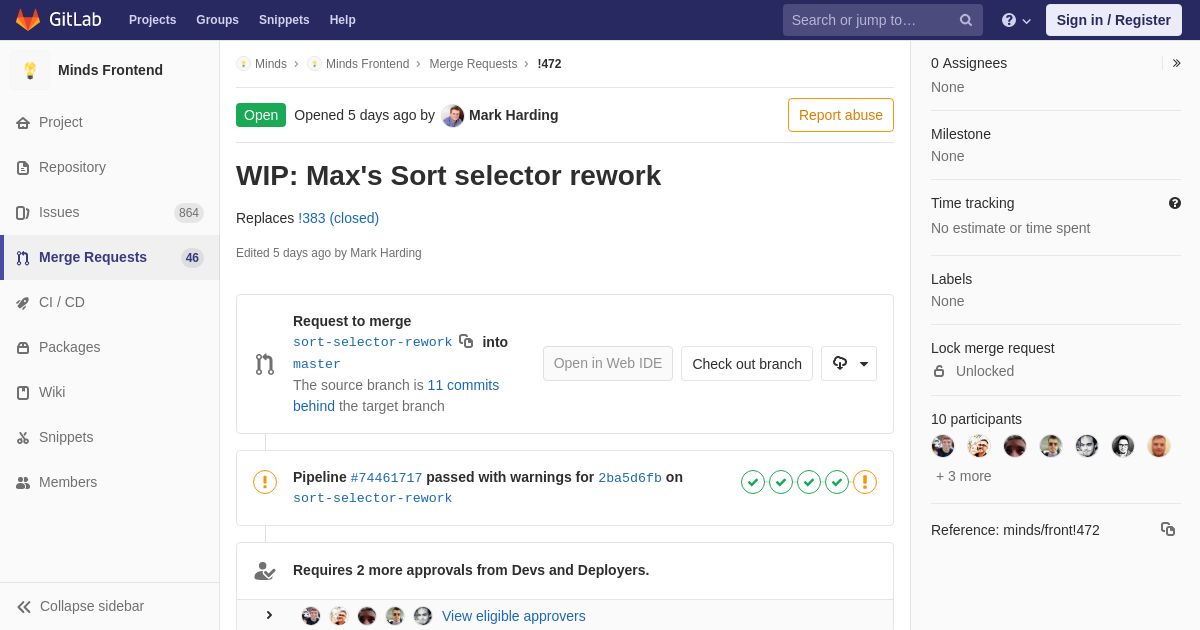This screenshot has height=630, width=1200.
Task: Click the Issues icon in sidebar
Action: coord(23,213)
